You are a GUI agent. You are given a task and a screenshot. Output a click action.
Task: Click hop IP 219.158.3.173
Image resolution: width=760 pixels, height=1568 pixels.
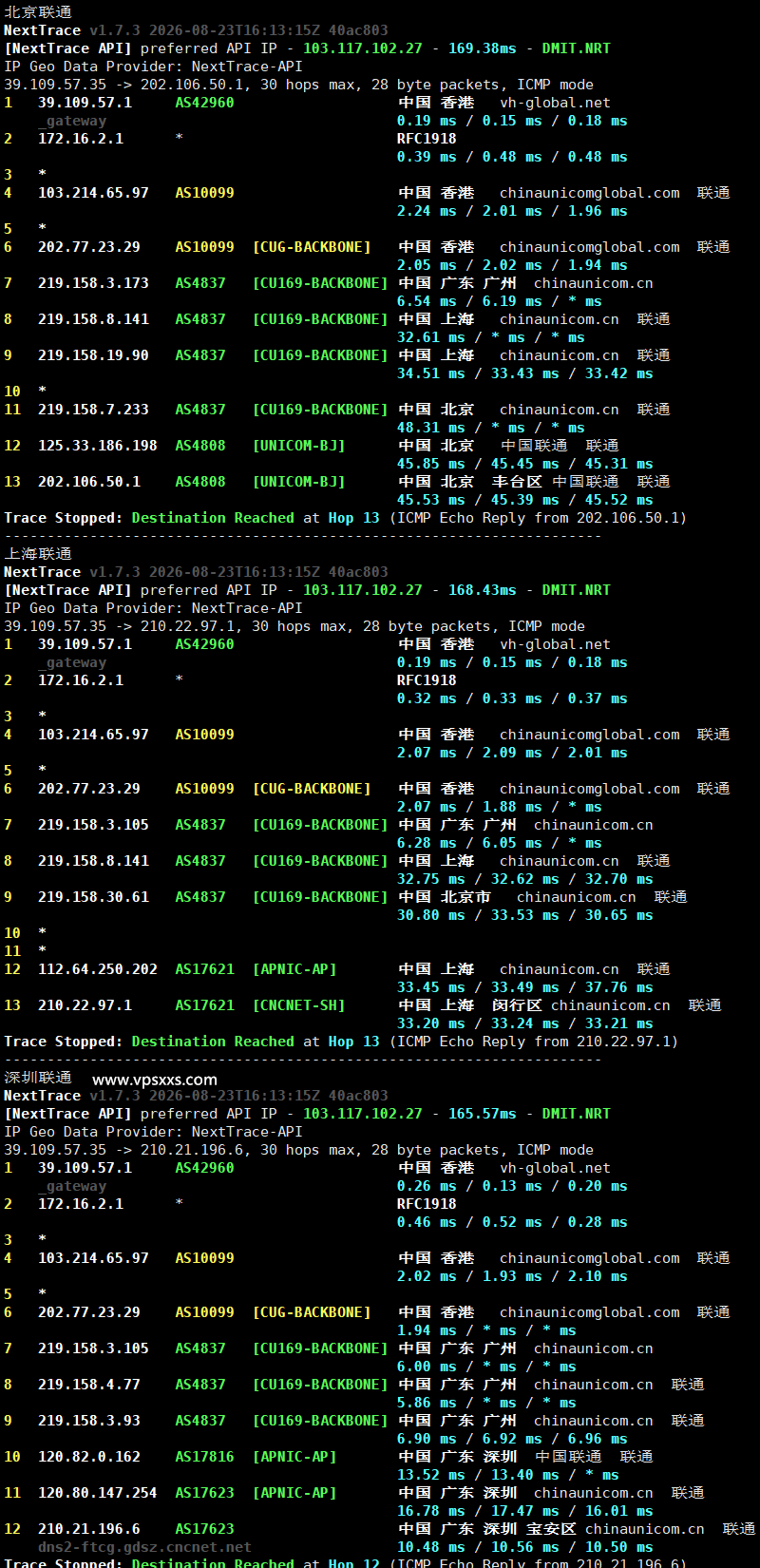93,283
